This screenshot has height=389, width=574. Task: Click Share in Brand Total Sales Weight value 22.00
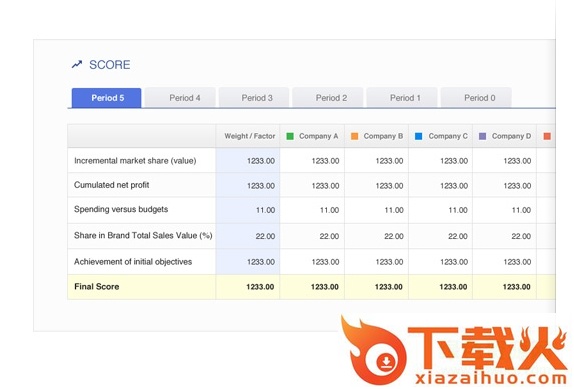click(265, 236)
